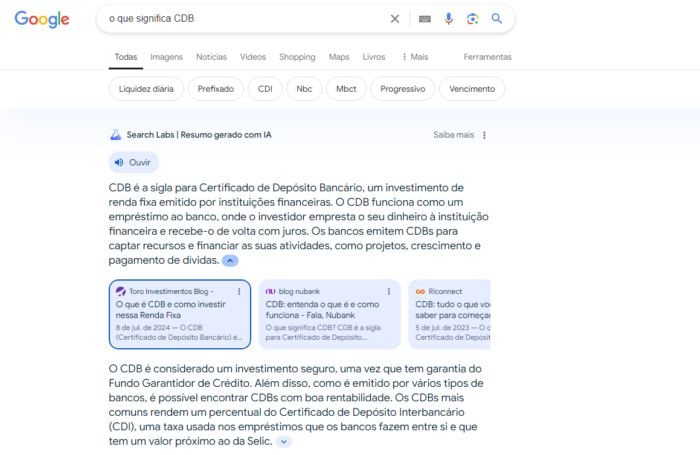Open Ferramentas search tools
This screenshot has width=700, height=455.
488,57
